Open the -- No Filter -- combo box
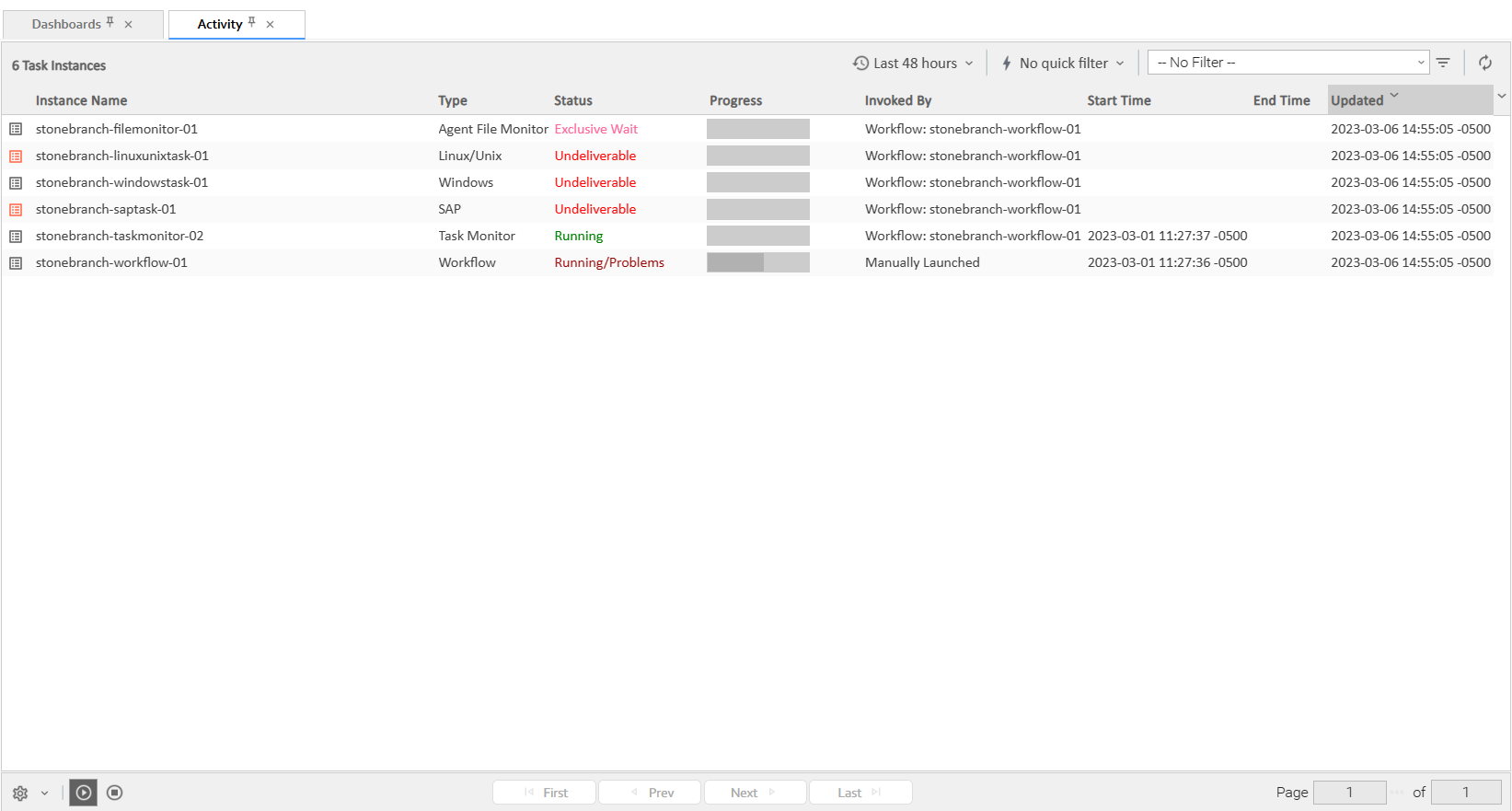The image size is (1512, 811). click(1287, 63)
